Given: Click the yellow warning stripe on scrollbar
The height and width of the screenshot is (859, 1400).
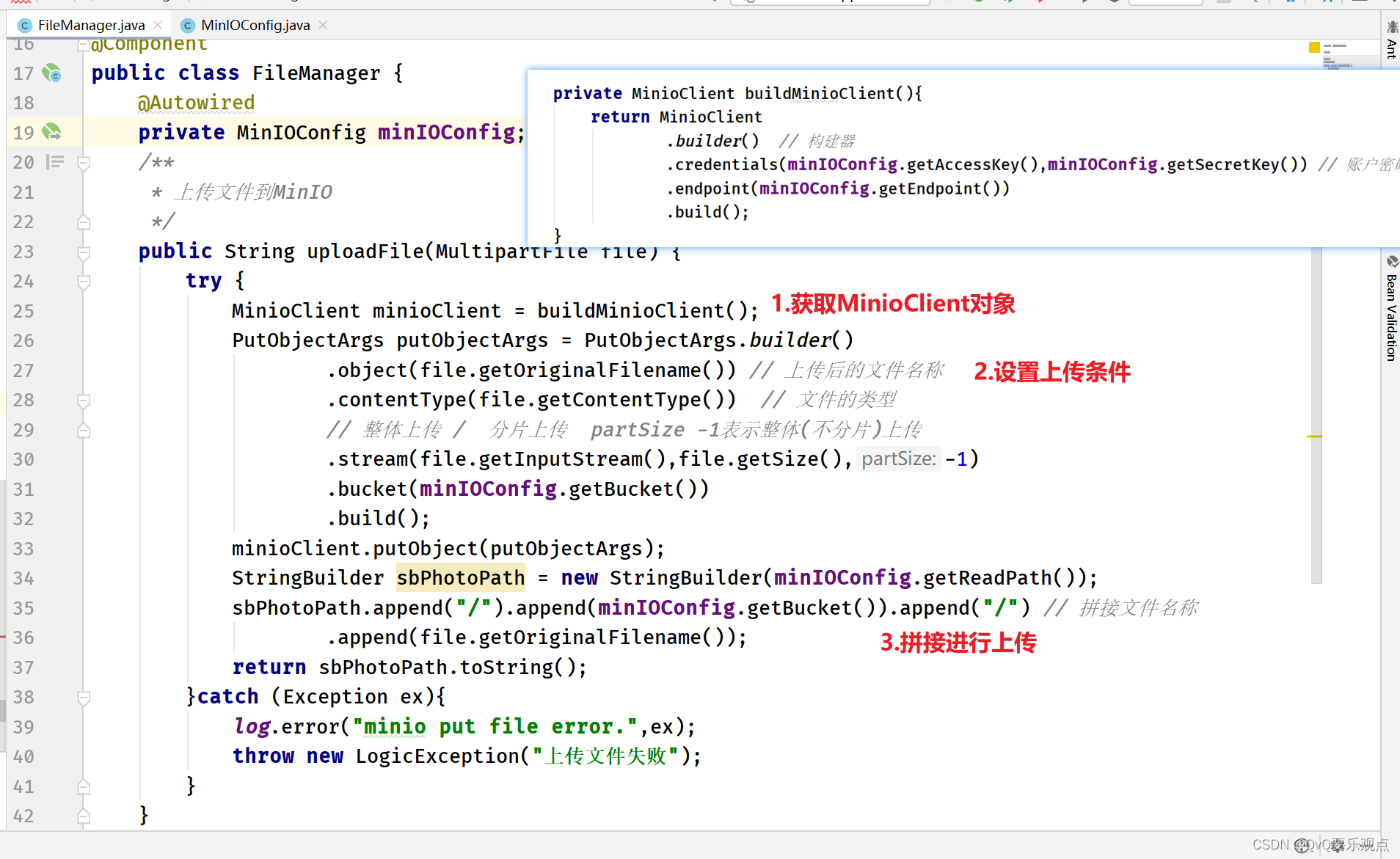Looking at the screenshot, I should pyautogui.click(x=1314, y=436).
